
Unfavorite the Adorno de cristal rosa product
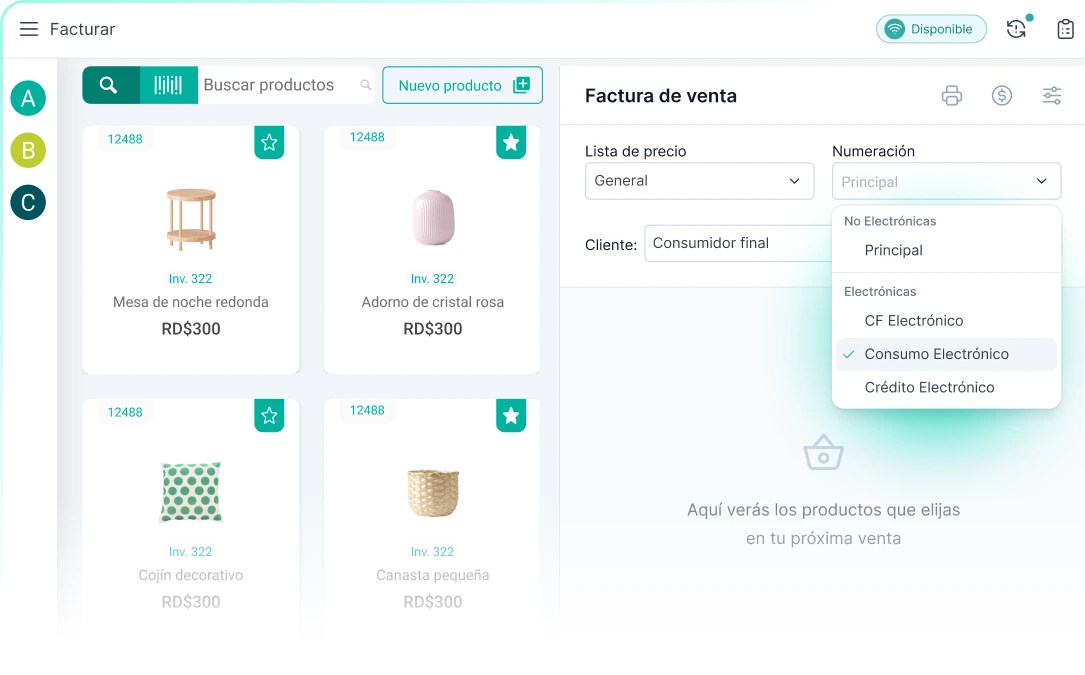pos(511,143)
